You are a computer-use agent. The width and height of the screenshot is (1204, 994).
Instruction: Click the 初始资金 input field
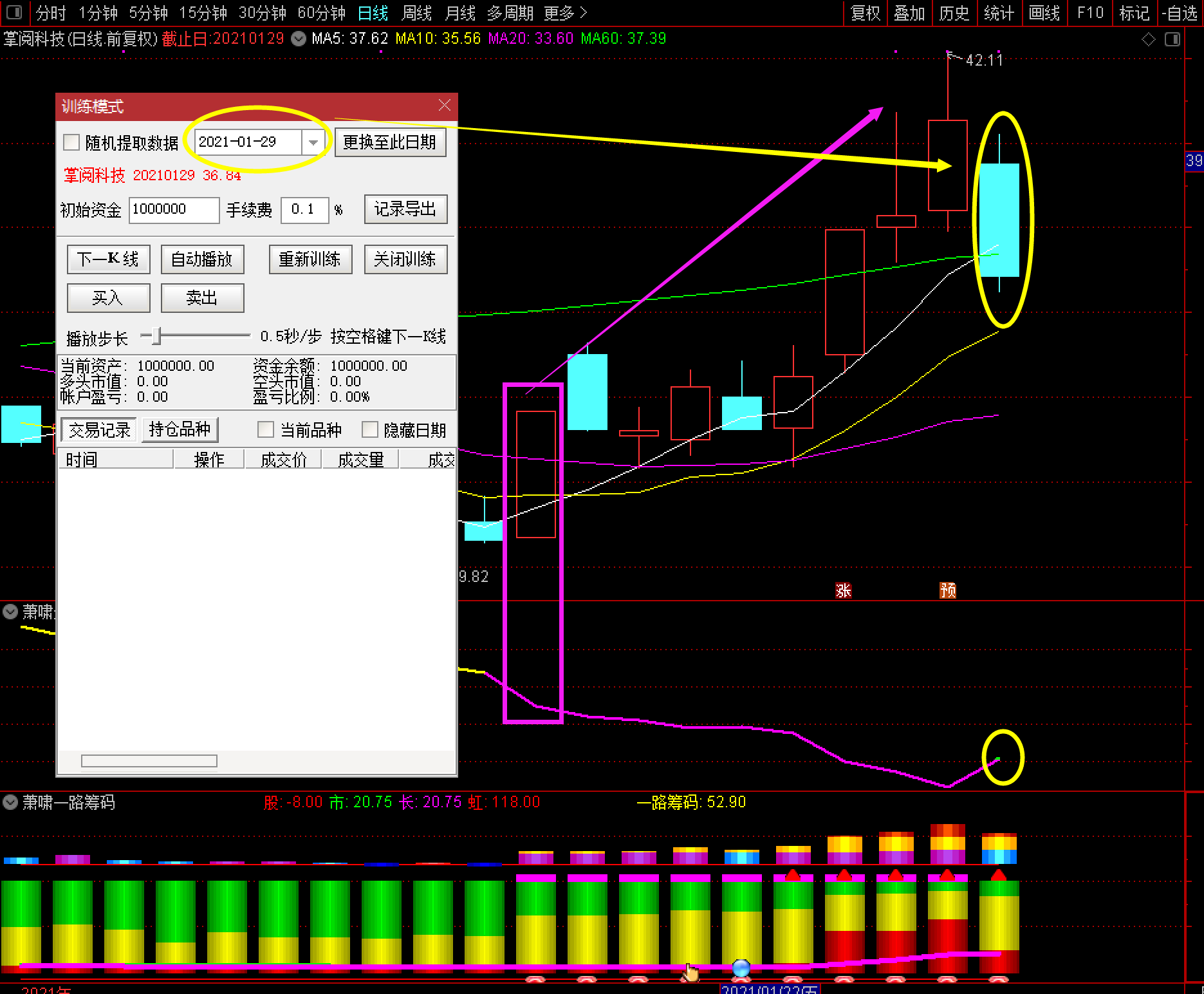[174, 210]
